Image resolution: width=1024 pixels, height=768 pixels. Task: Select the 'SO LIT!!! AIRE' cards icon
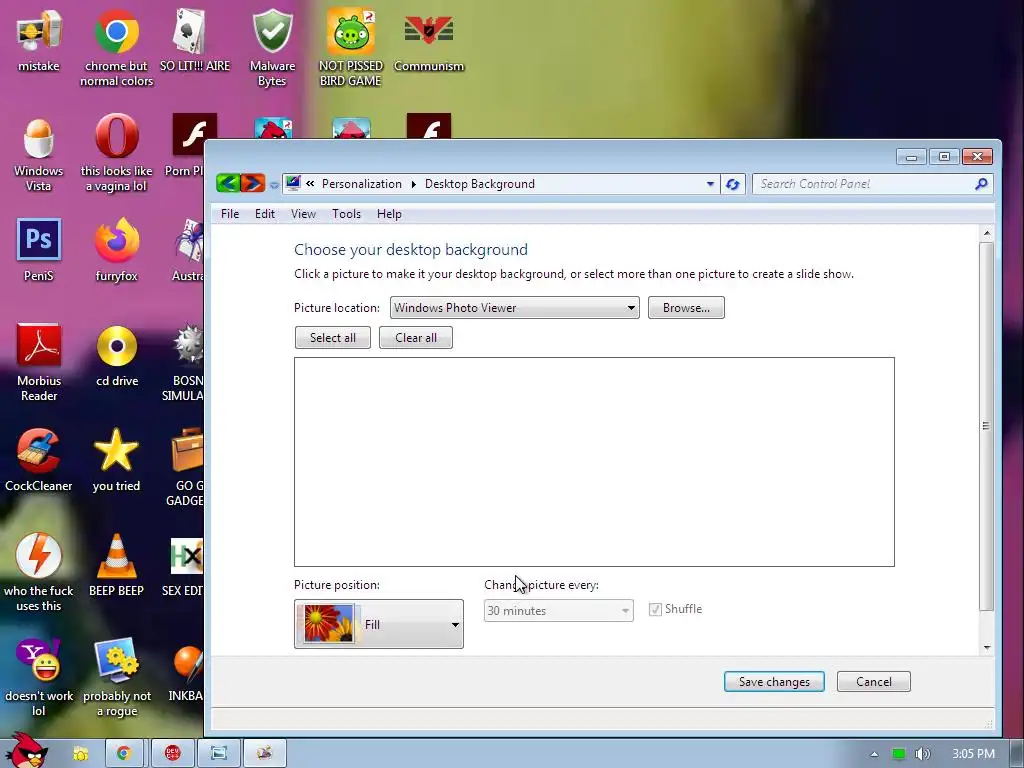tap(194, 40)
